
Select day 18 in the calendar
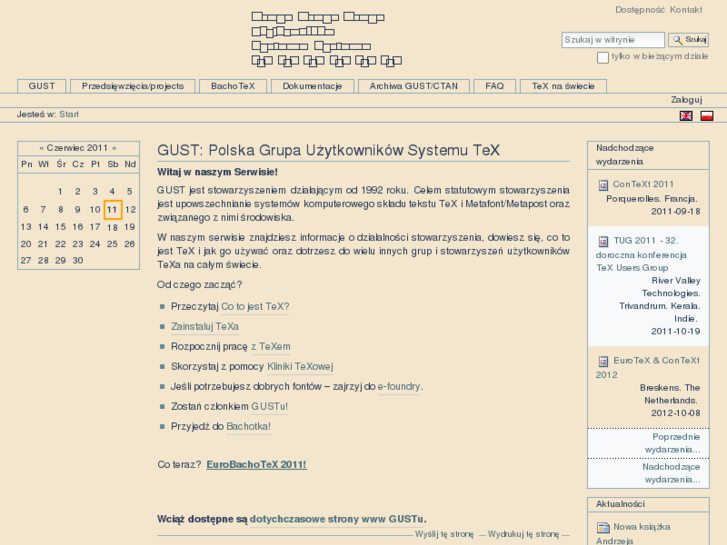click(x=112, y=227)
